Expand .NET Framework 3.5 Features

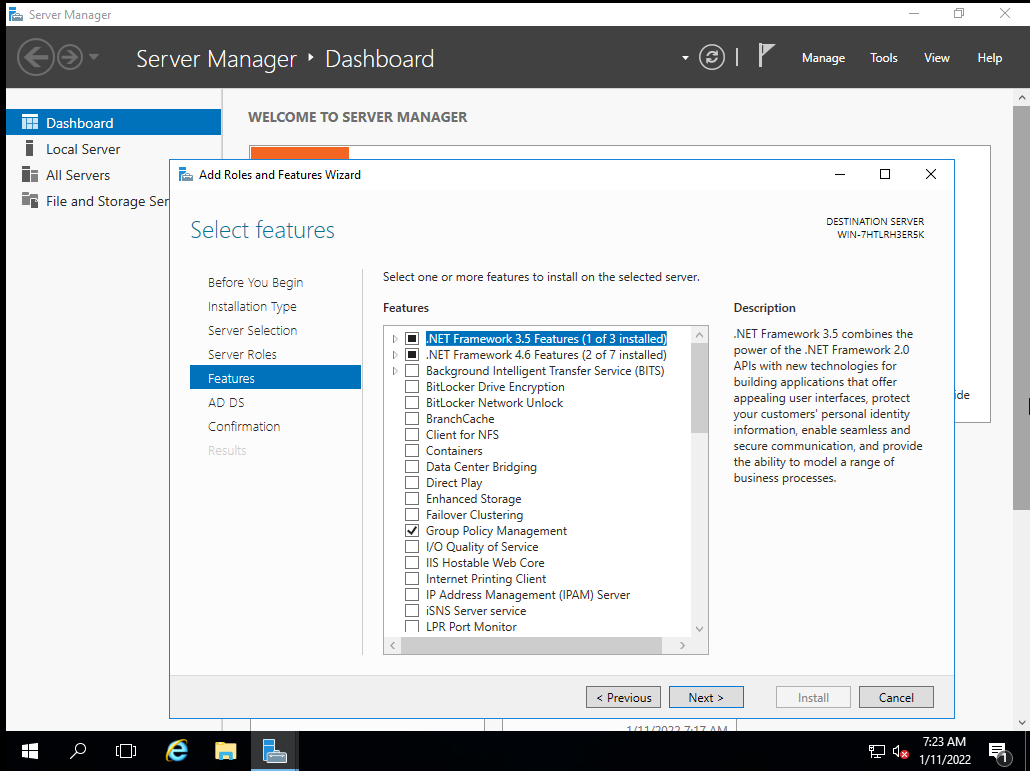point(393,338)
